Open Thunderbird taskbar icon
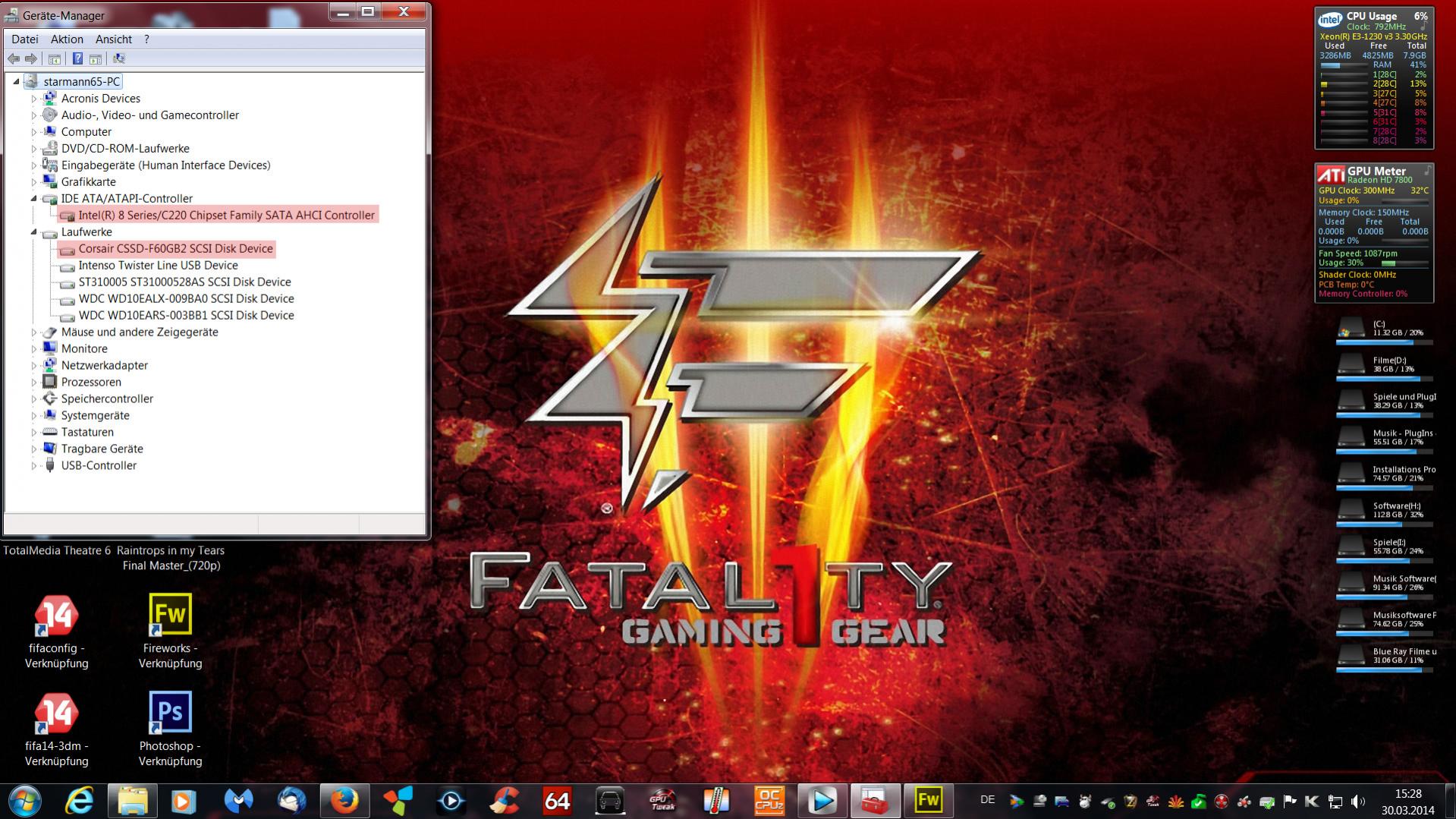This screenshot has width=1456, height=819. [291, 801]
